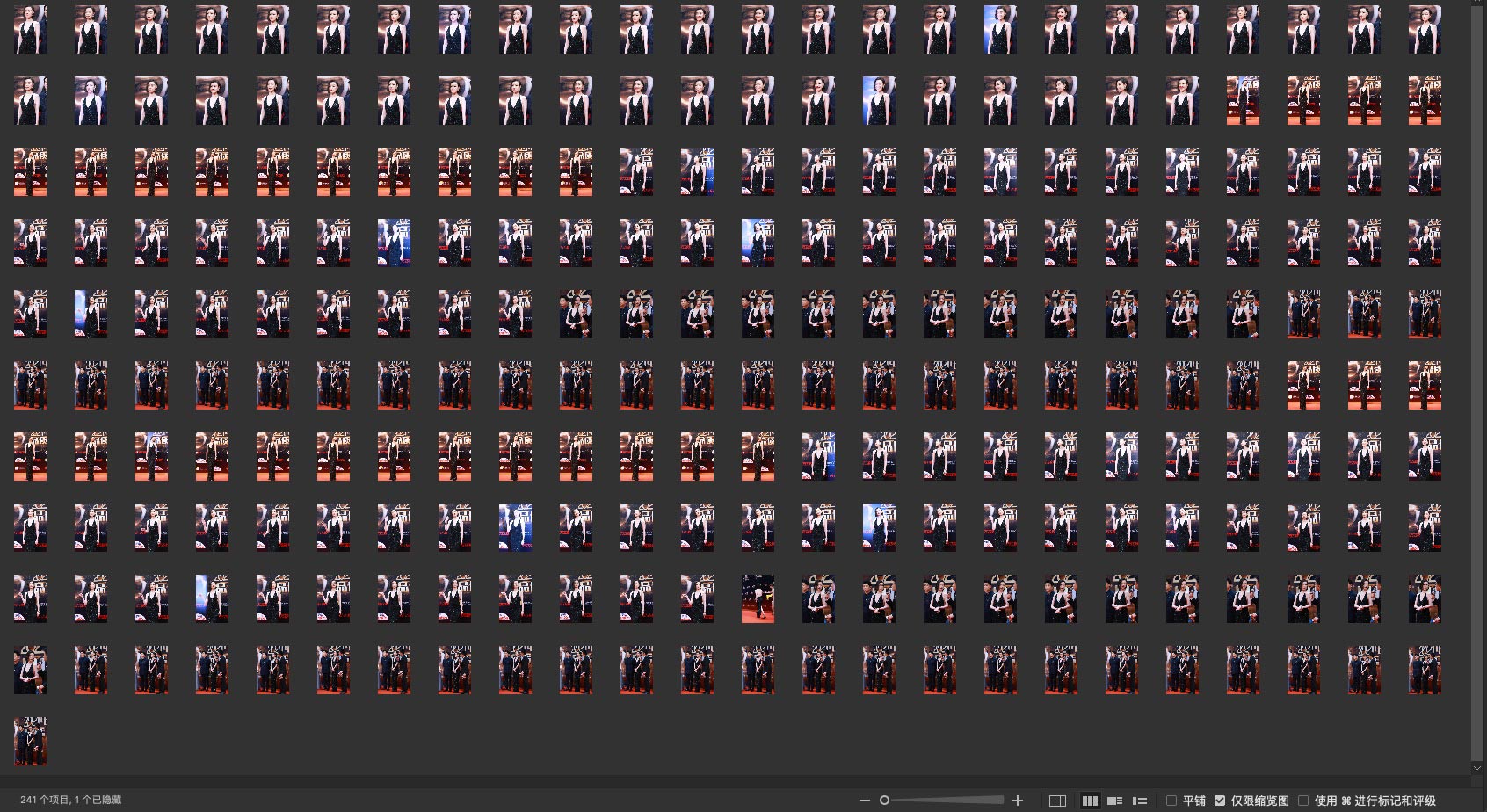
Task: Click the scroll-down arrow below the scrollbar
Action: coord(1476,768)
